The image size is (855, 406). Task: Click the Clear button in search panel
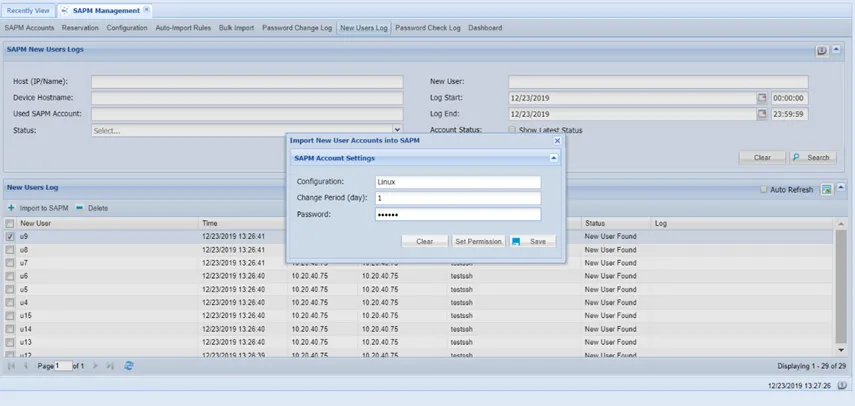[x=762, y=157]
